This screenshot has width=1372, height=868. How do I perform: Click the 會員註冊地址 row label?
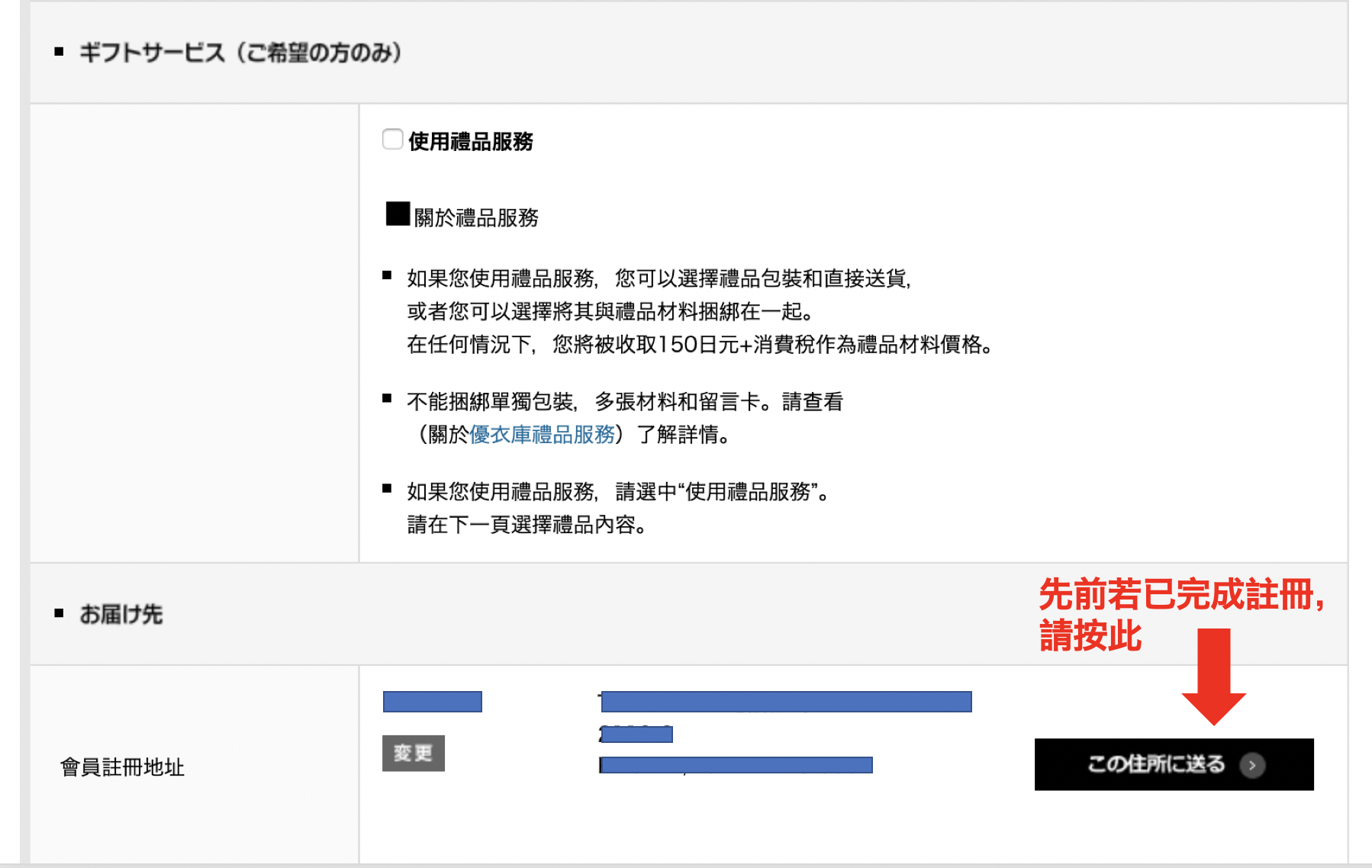(x=122, y=767)
